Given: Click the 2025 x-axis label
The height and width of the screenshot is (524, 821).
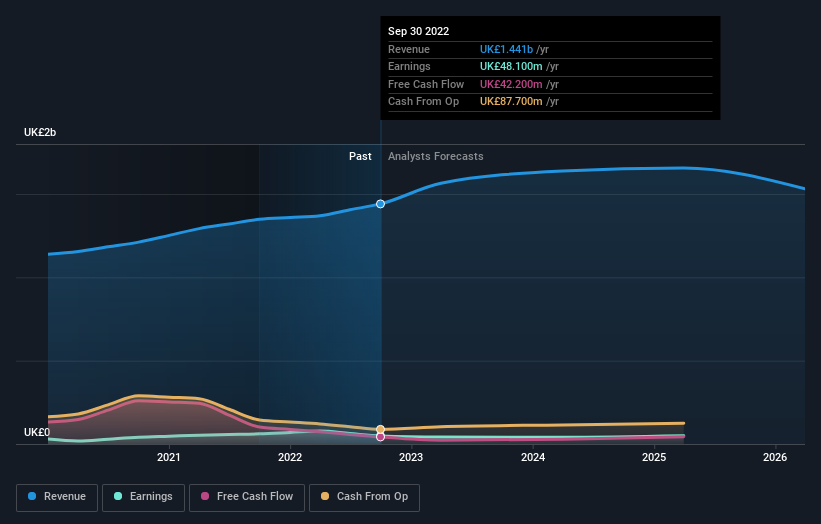Looking at the screenshot, I should [x=654, y=458].
